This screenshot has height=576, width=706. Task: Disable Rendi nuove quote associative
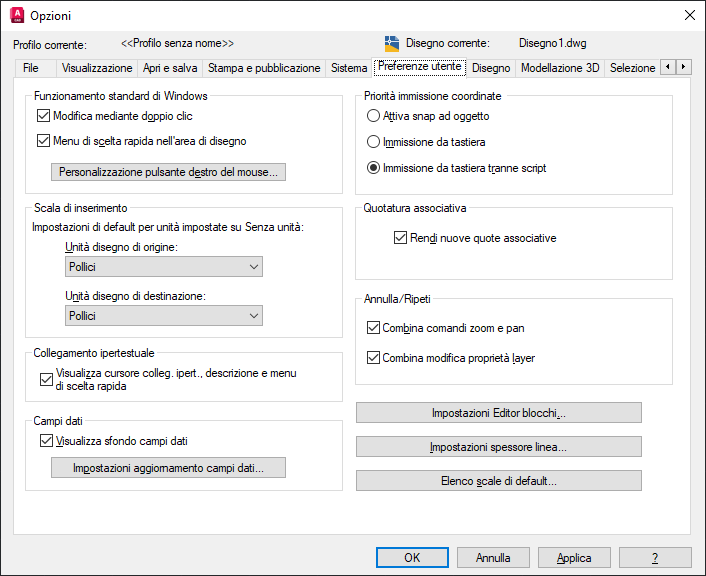402,238
